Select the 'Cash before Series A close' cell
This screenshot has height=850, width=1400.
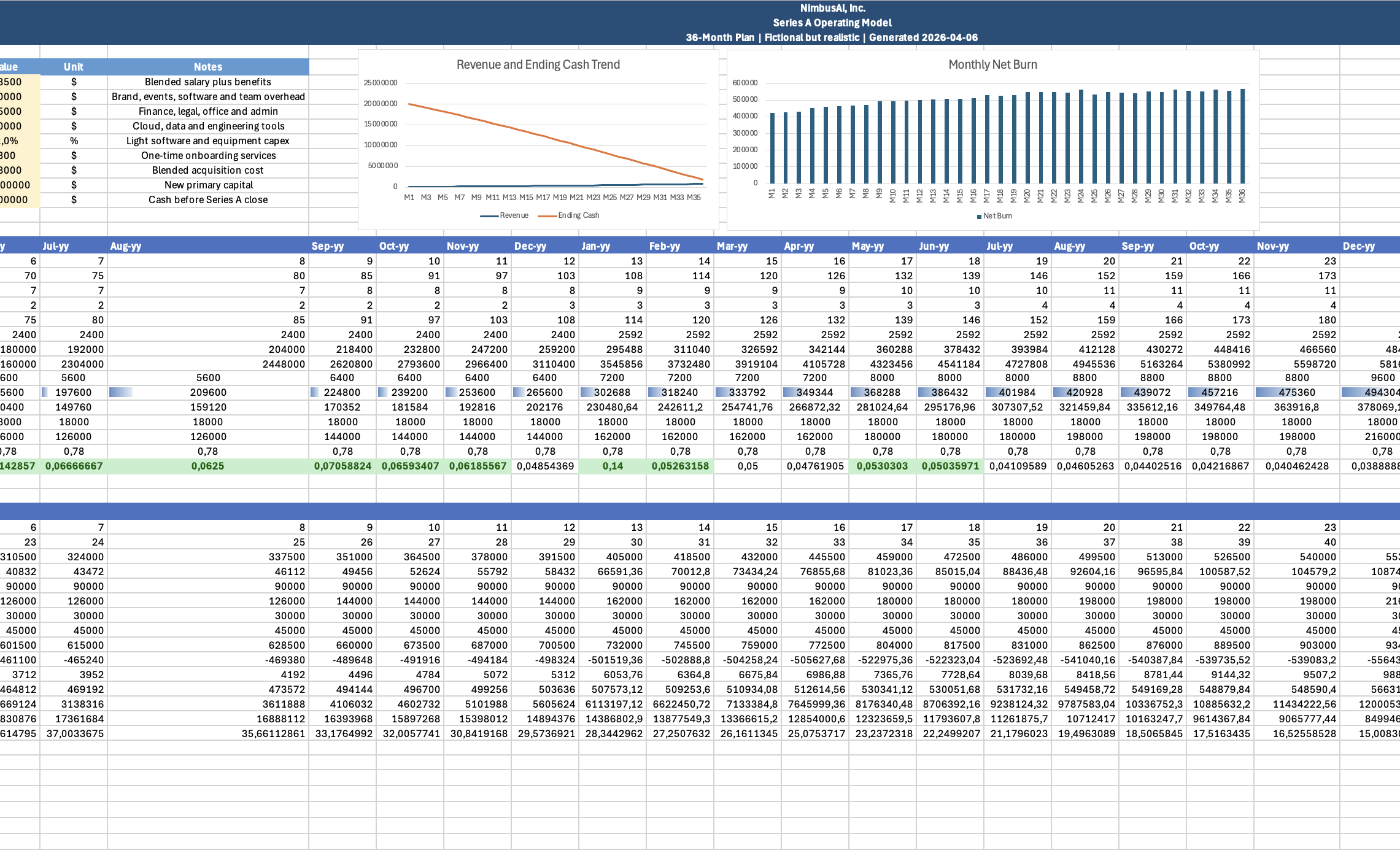point(208,199)
